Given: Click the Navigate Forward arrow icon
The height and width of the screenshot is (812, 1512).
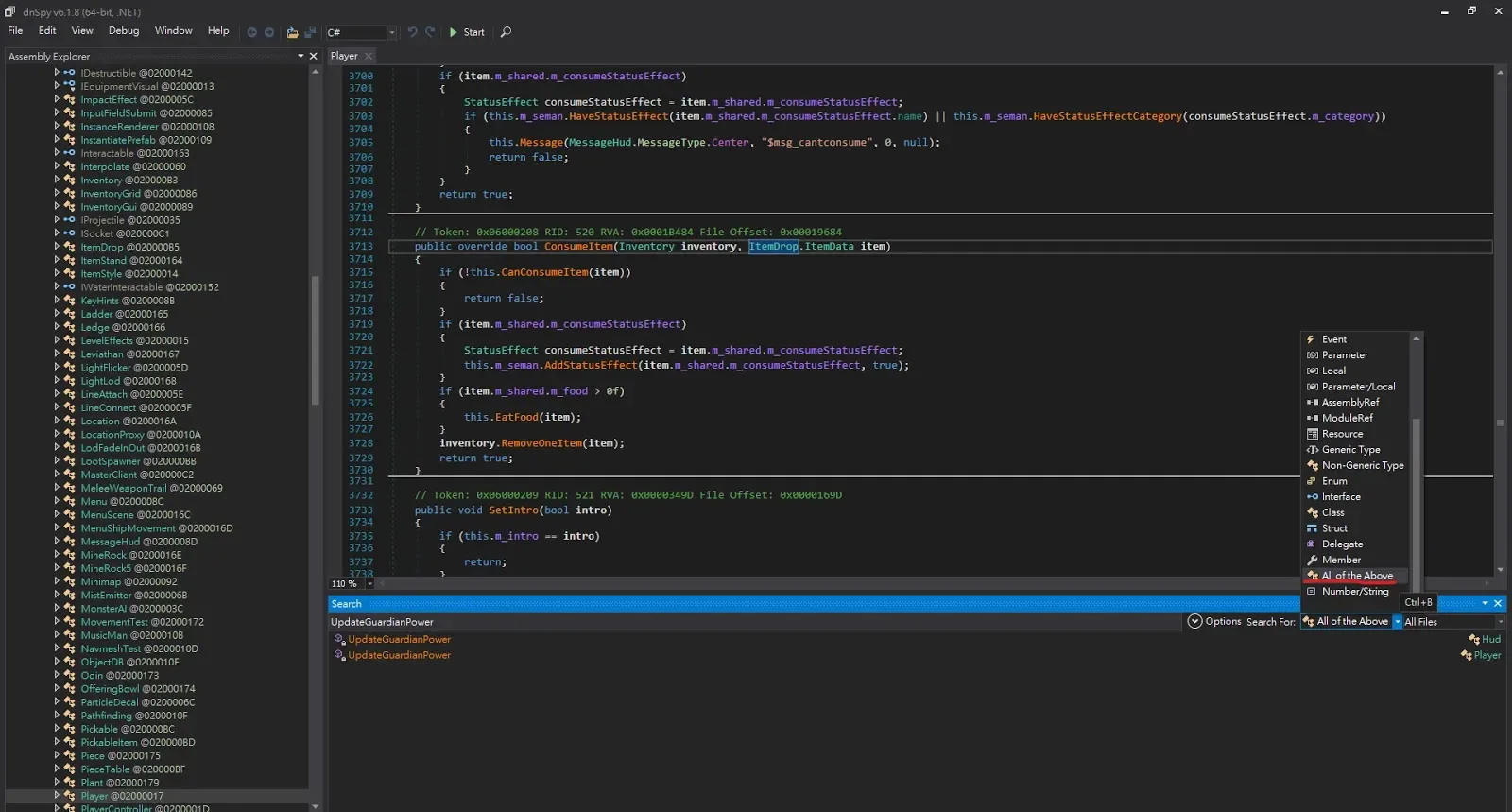Looking at the screenshot, I should (x=269, y=32).
